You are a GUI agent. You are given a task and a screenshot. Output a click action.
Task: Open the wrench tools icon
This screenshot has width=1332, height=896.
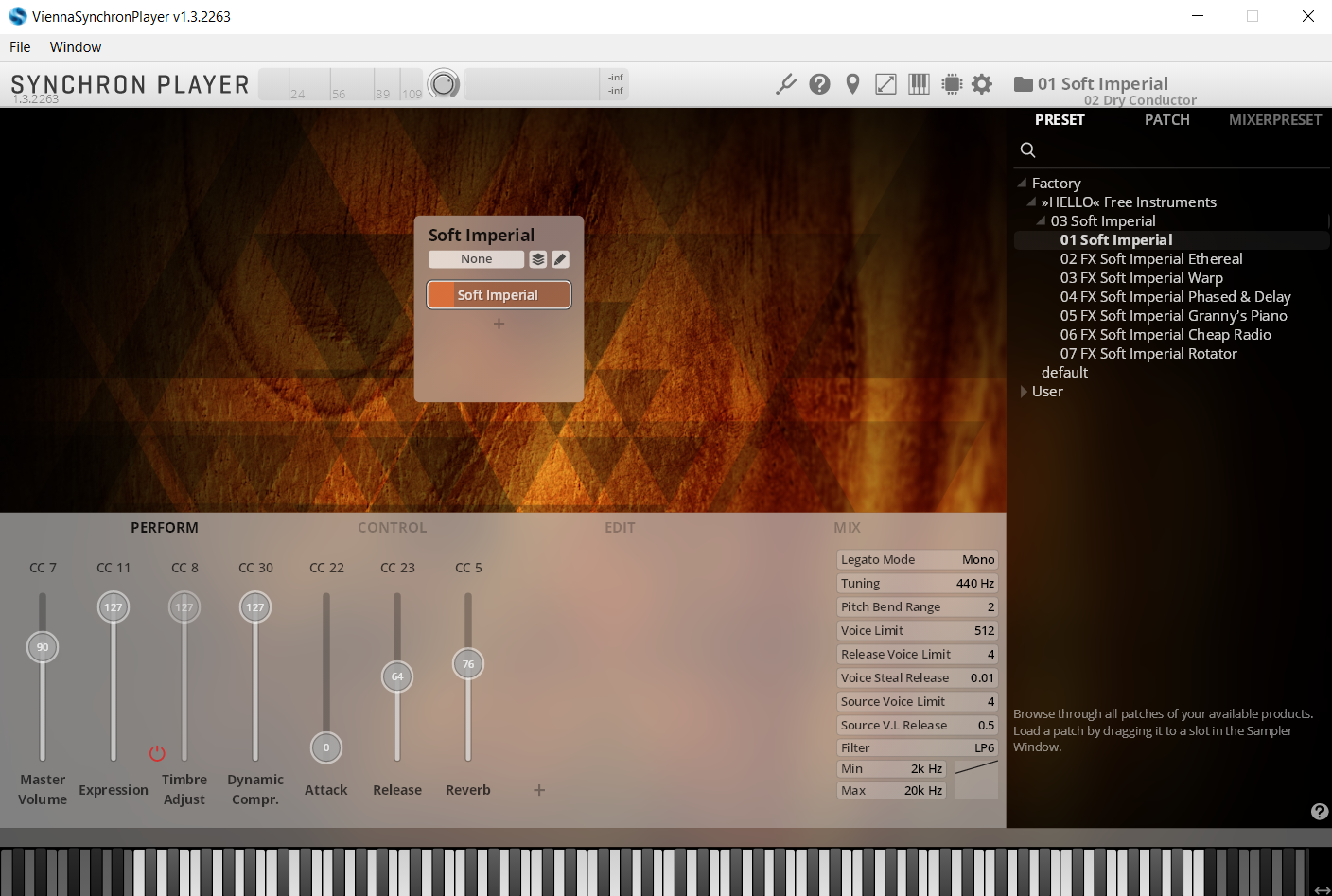786,84
